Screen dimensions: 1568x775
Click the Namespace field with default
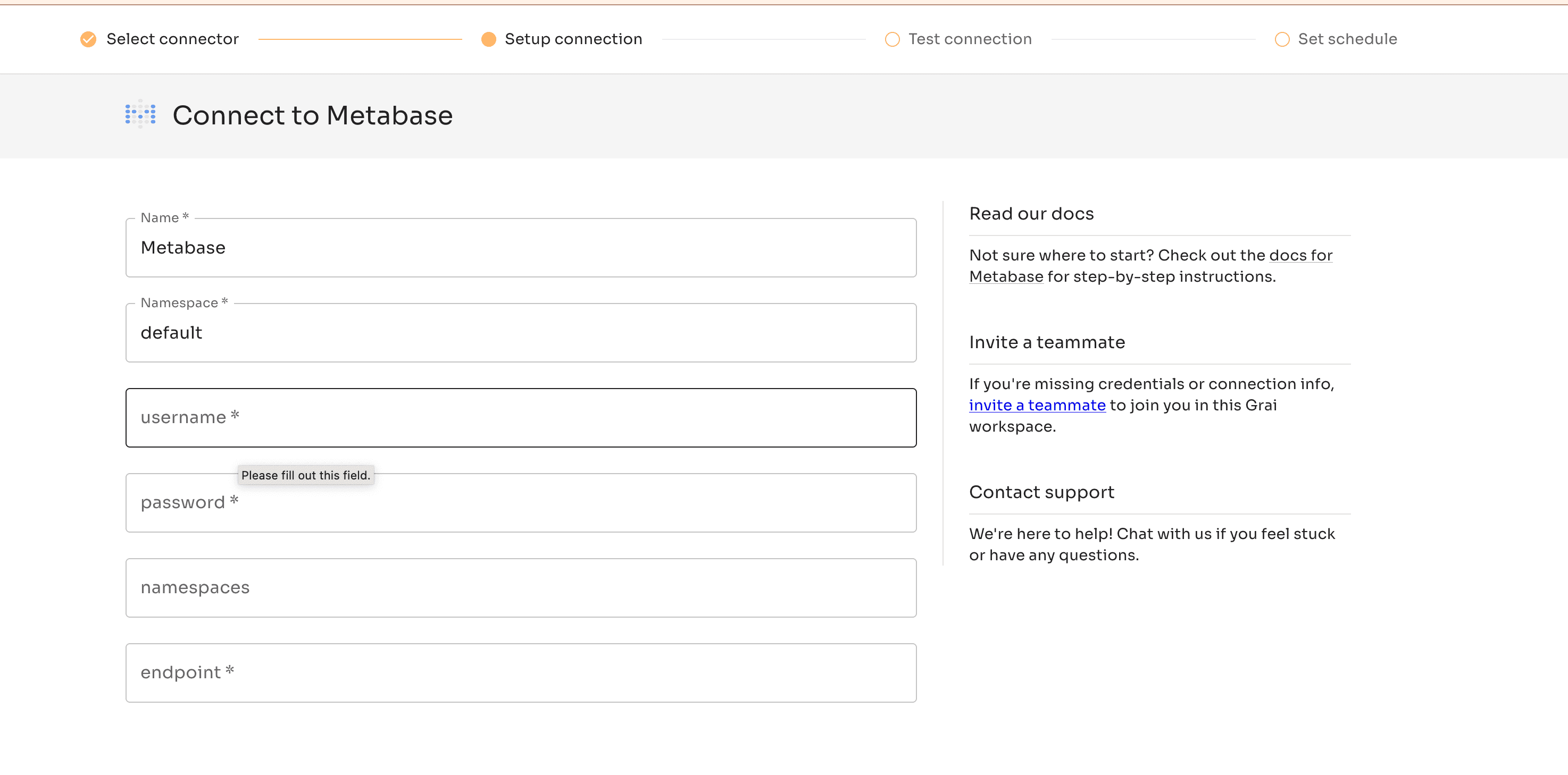pos(520,333)
